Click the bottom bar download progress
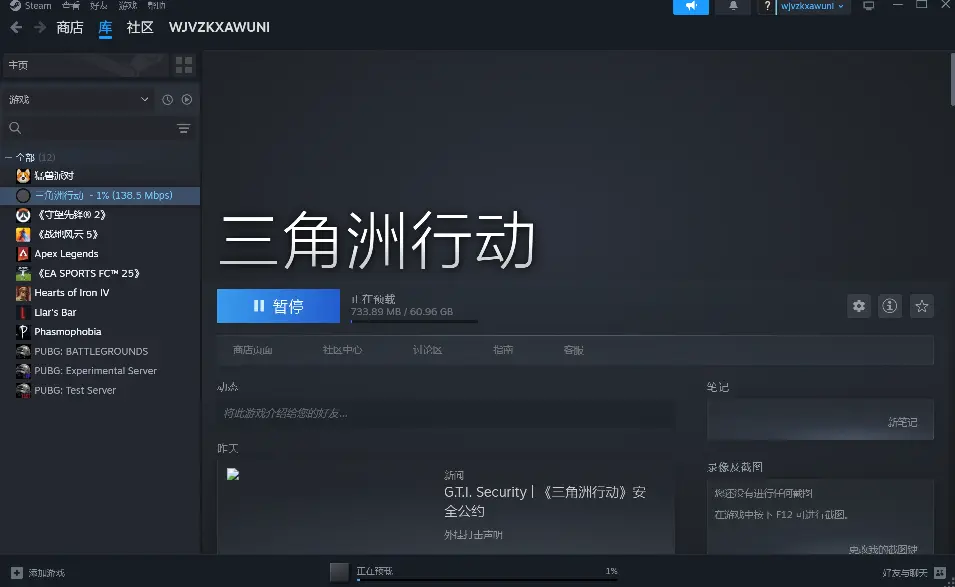 point(487,579)
